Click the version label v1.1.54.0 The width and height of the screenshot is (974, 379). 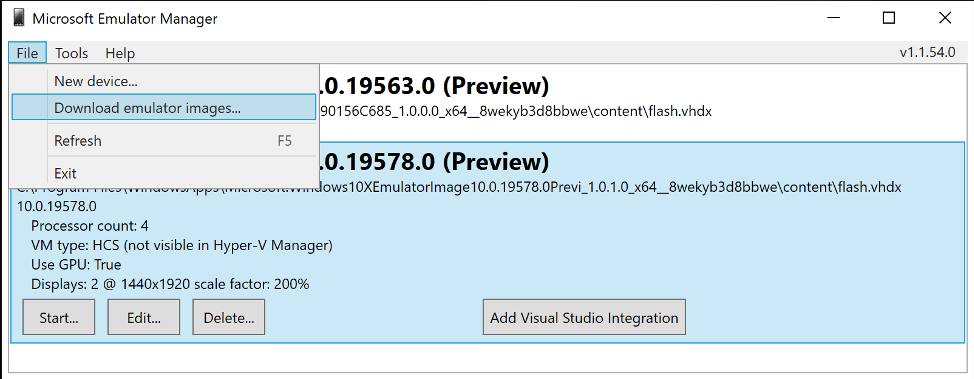pos(927,53)
